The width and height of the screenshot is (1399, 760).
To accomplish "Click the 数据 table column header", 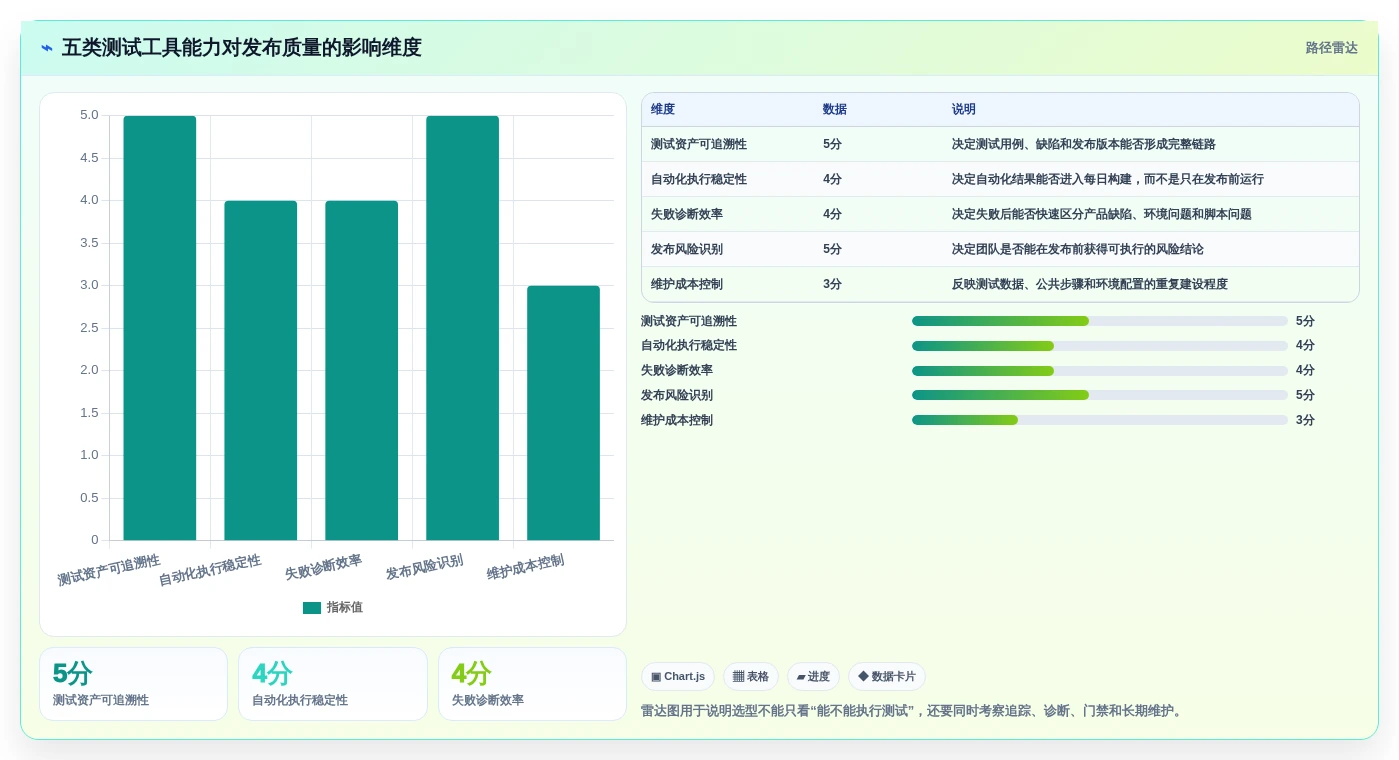I will click(835, 110).
